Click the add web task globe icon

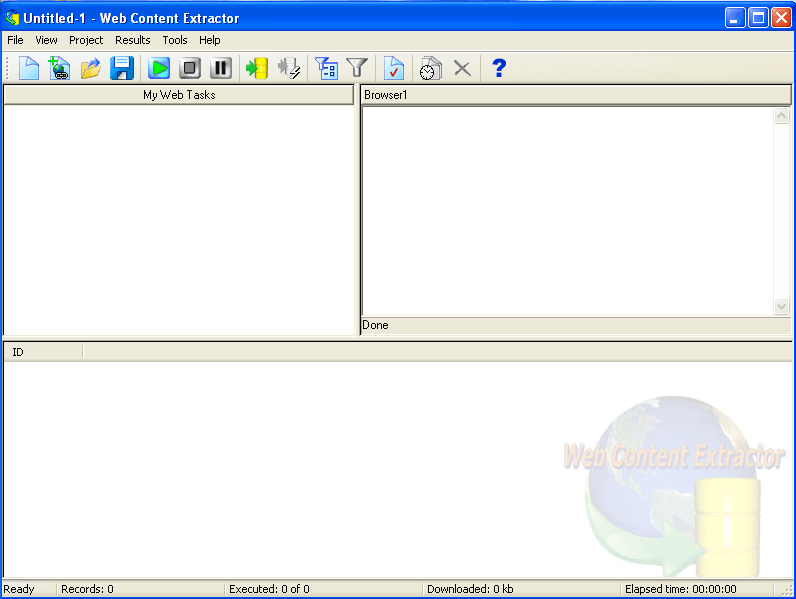(59, 68)
